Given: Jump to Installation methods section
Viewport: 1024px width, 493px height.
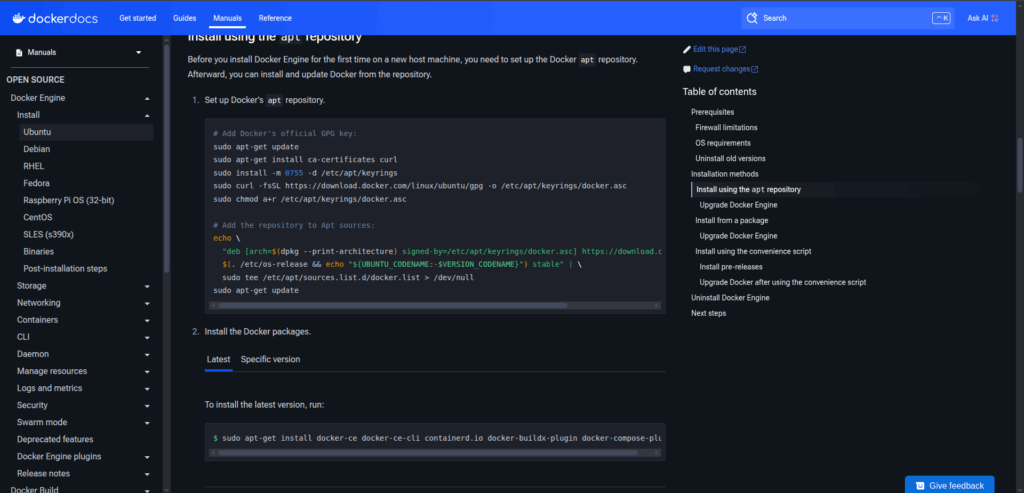Looking at the screenshot, I should [725, 174].
